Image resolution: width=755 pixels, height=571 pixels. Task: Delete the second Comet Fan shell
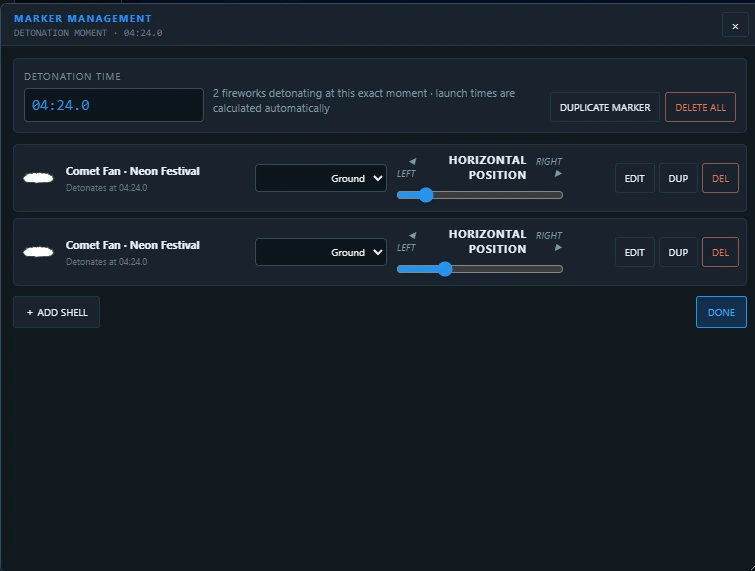coord(720,252)
